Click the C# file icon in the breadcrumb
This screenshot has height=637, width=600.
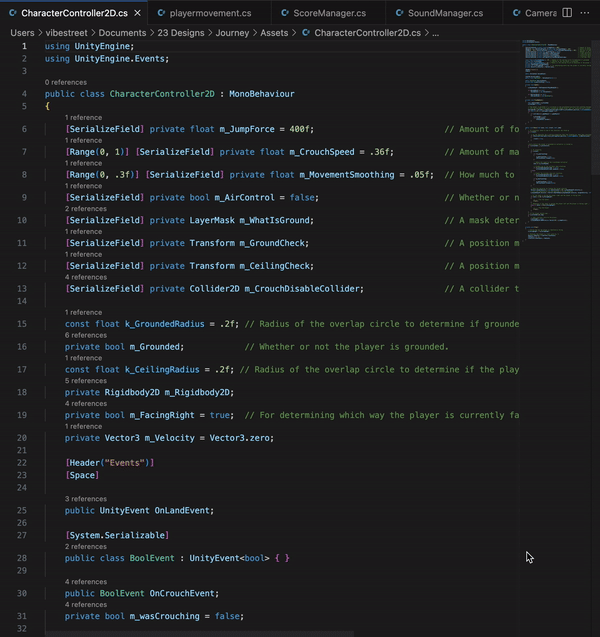306,33
